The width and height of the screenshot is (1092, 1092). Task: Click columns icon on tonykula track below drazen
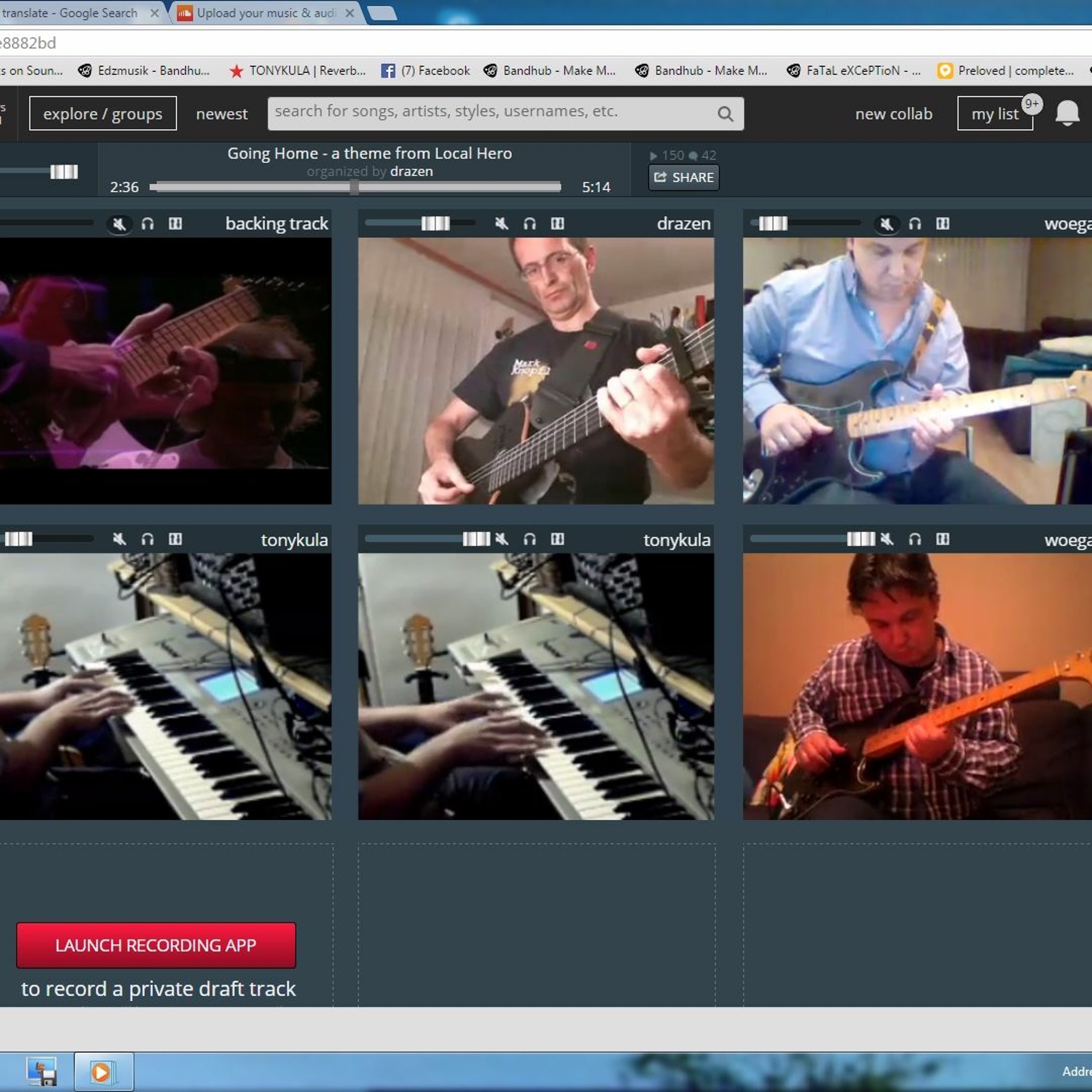point(557,539)
